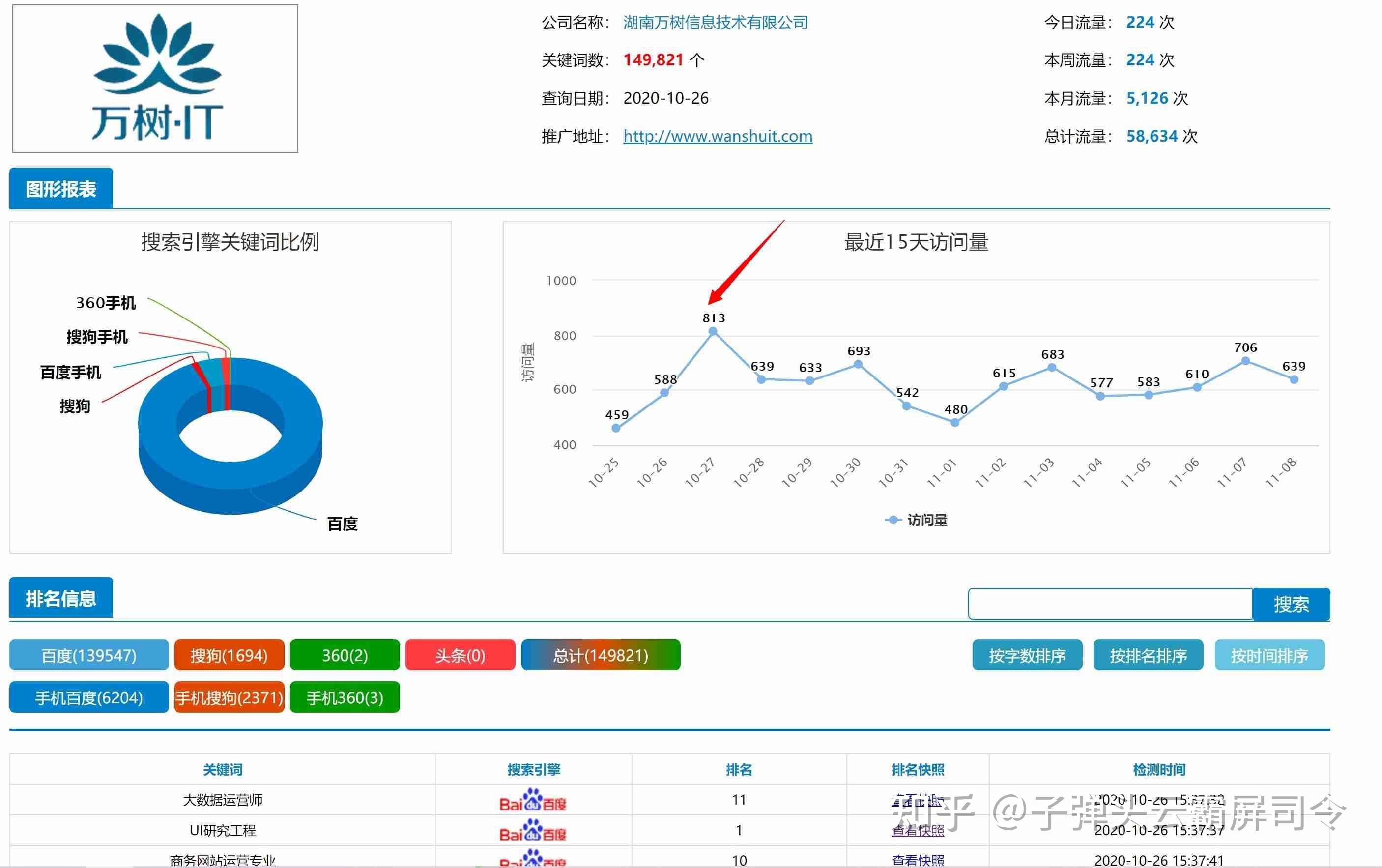The width and height of the screenshot is (1382, 868).
Task: Sort results with 按时间排序
Action: coord(1269,655)
